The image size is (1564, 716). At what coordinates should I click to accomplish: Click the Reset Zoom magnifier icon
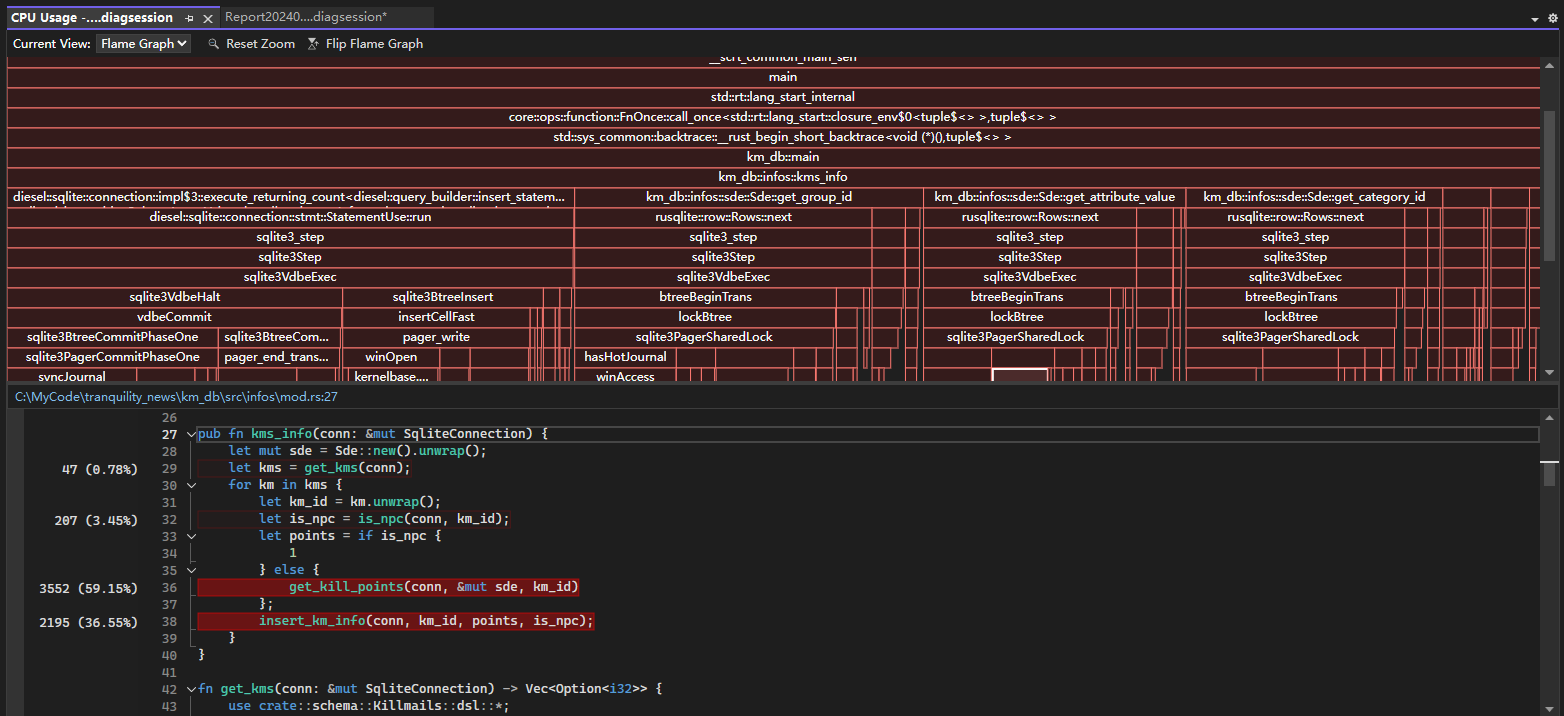(214, 44)
